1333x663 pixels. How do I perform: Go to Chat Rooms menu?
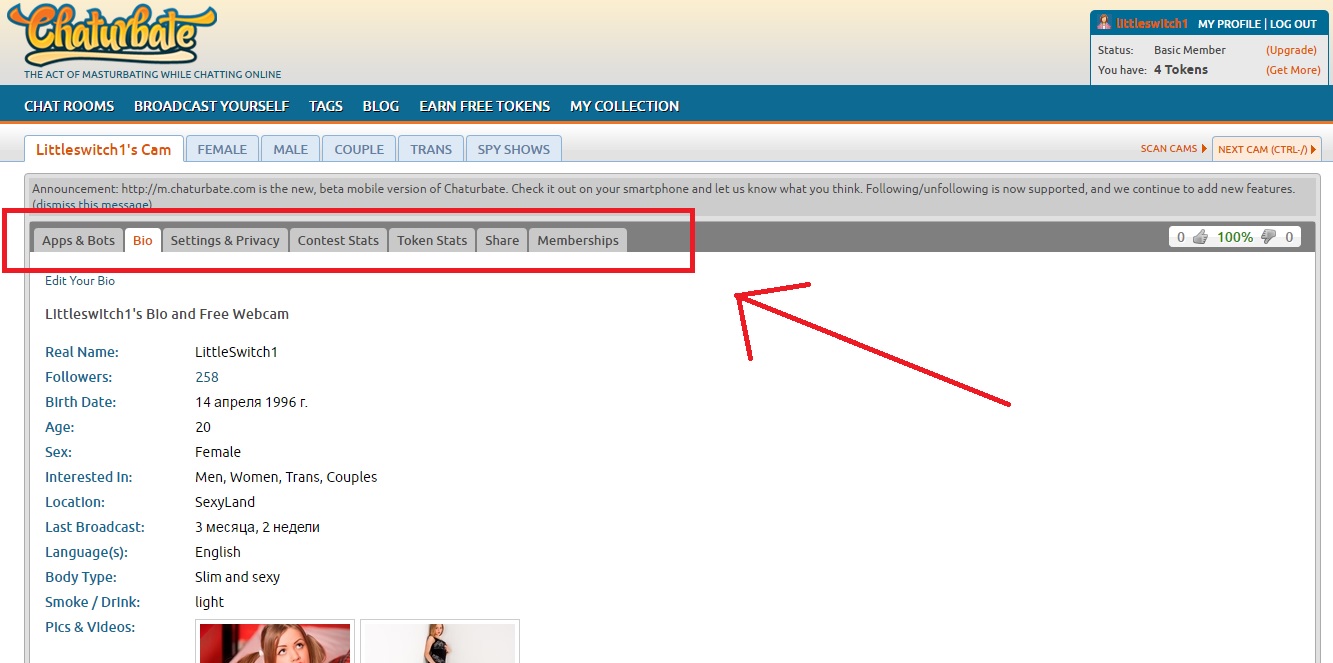point(69,106)
